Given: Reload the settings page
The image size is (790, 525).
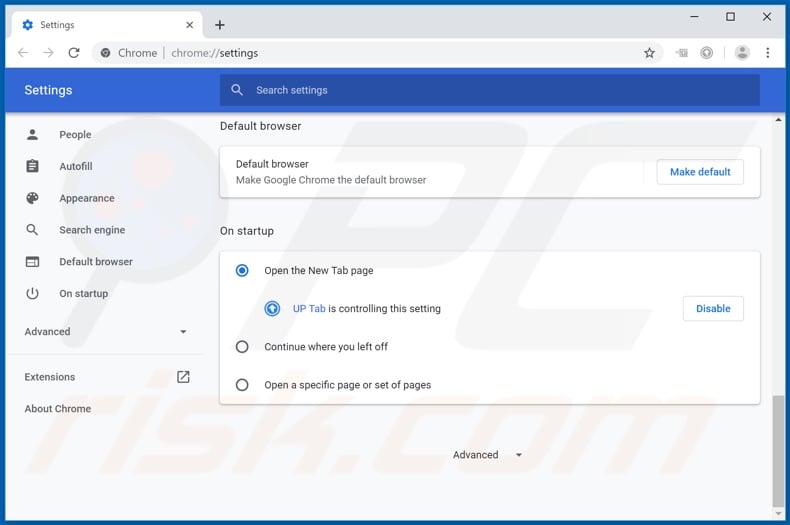Looking at the screenshot, I should tap(74, 53).
